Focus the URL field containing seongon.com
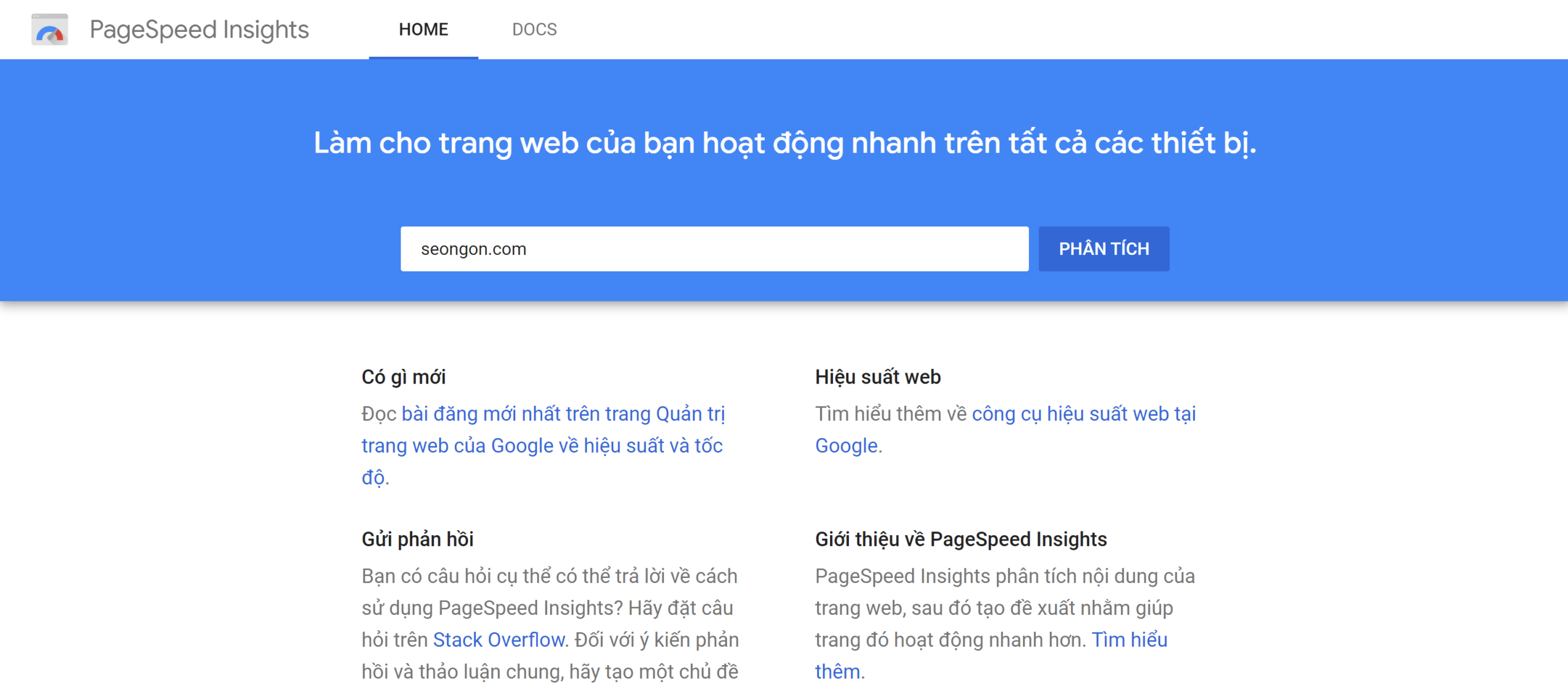Image resolution: width=1568 pixels, height=692 pixels. [x=714, y=249]
